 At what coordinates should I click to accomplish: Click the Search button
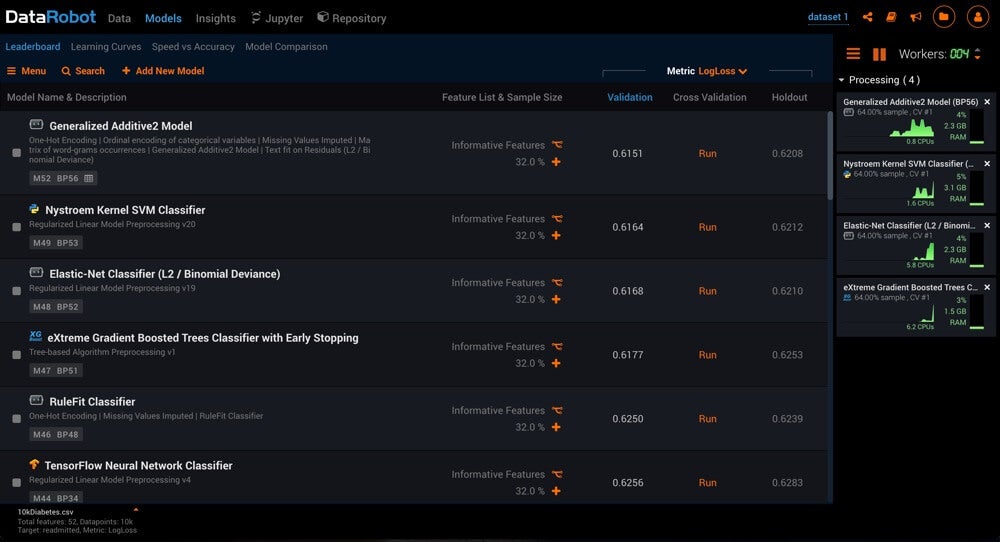83,71
